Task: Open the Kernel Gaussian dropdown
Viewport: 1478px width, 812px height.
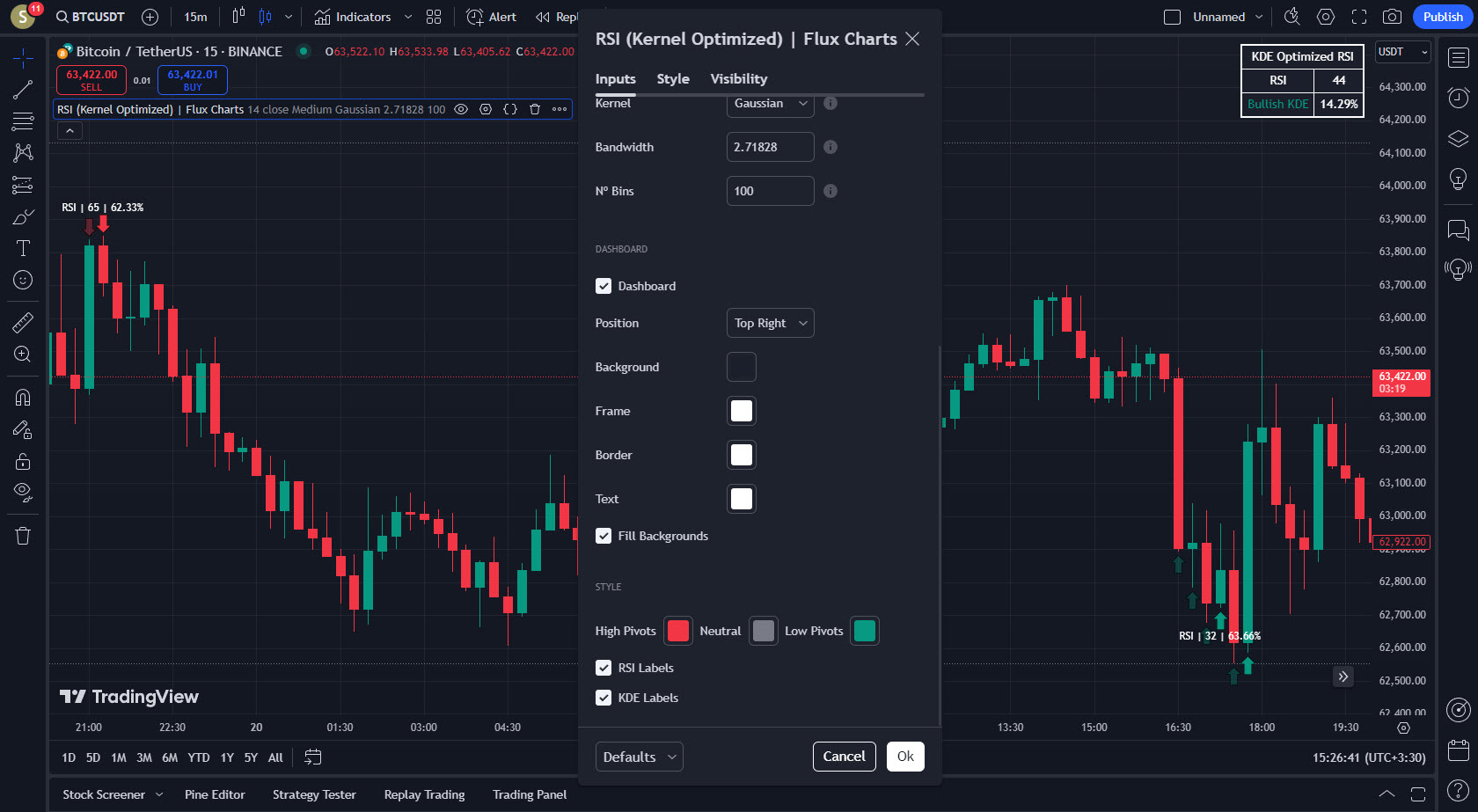Action: [x=770, y=104]
